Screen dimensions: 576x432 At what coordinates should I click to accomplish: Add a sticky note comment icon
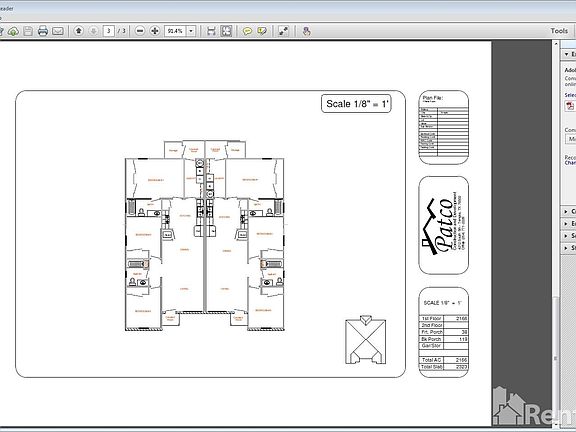click(x=247, y=31)
